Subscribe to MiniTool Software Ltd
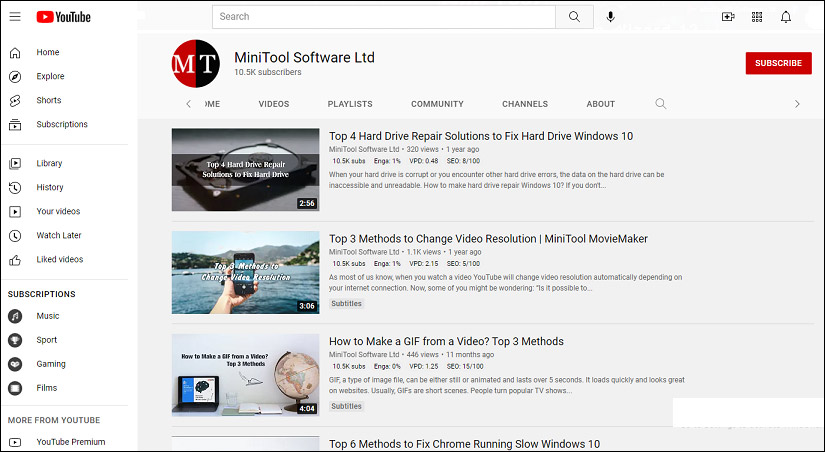Viewport: 825px width, 452px height. pos(778,63)
